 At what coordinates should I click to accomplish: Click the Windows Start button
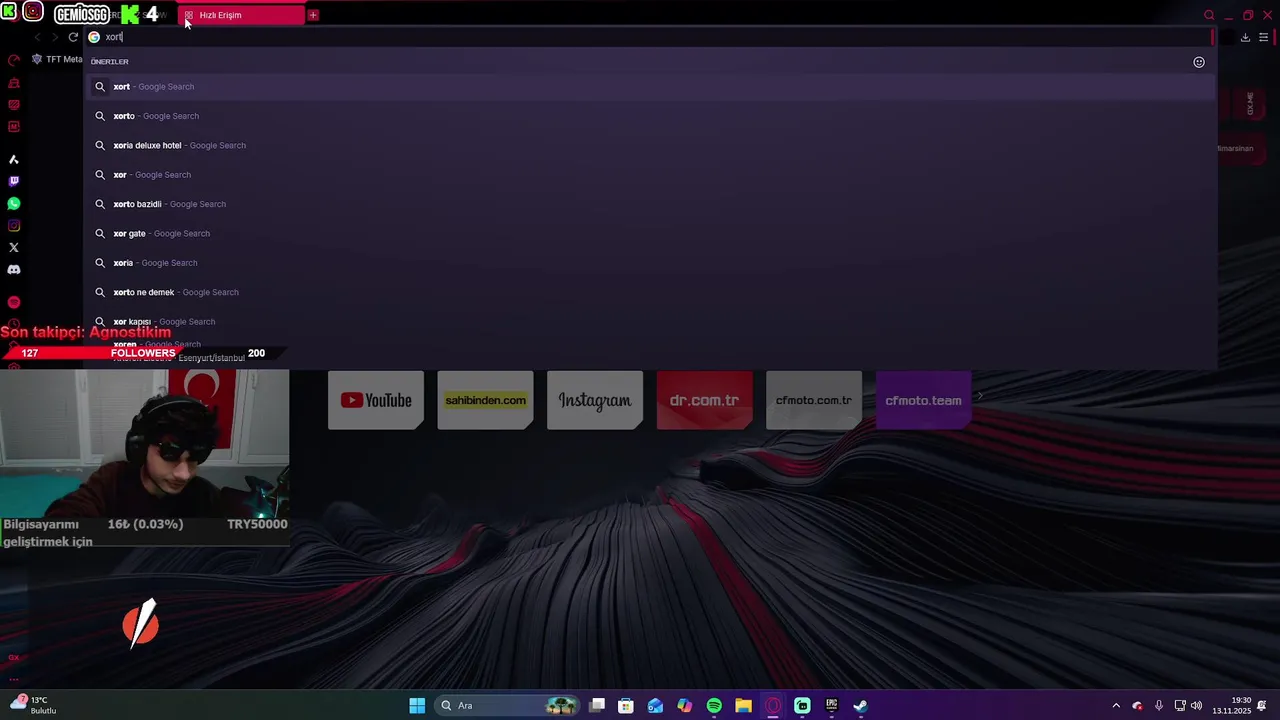(417, 706)
